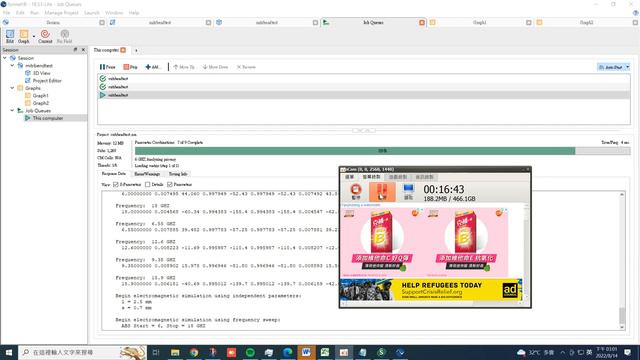
Task: Click the Remove queue button
Action: tap(246, 67)
